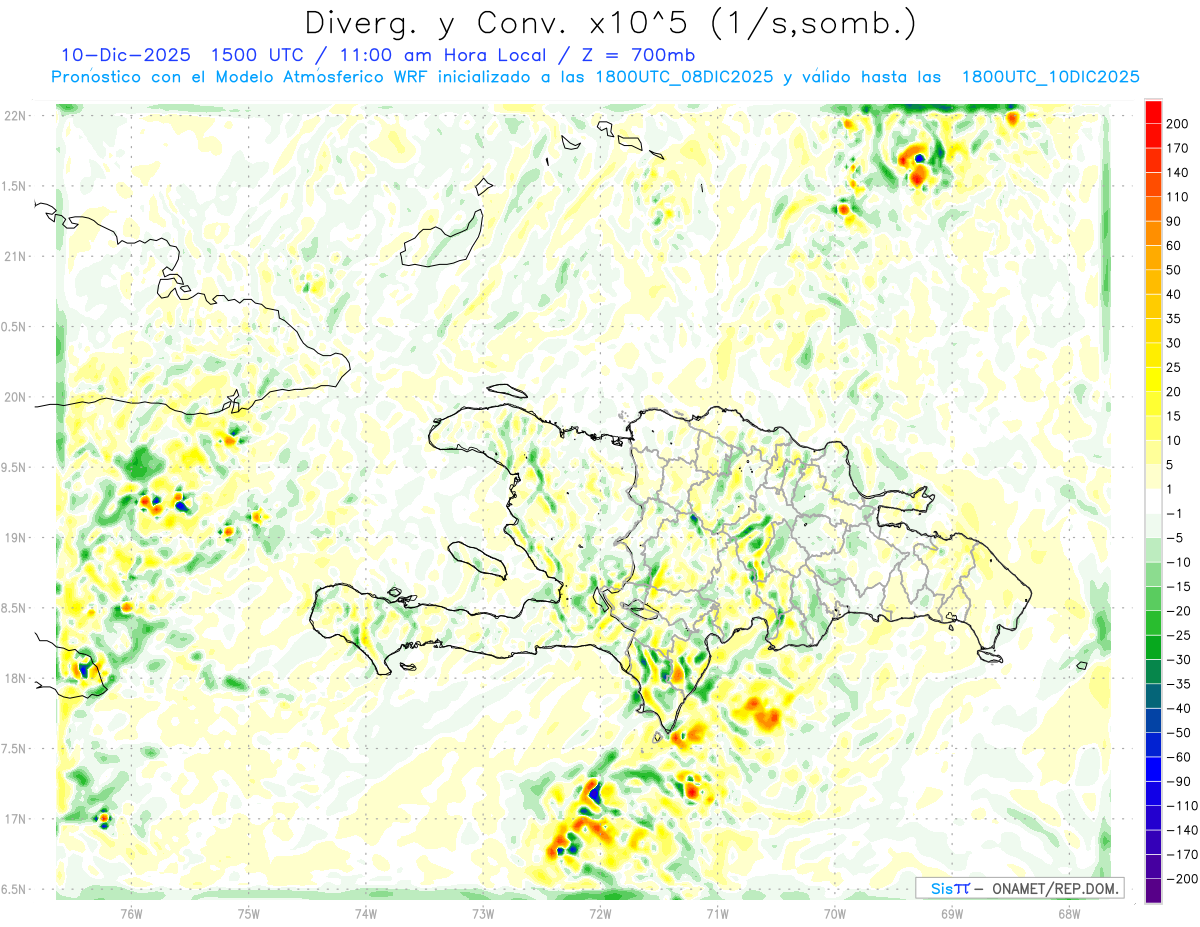Click the 18N latitude label

[x=15, y=678]
